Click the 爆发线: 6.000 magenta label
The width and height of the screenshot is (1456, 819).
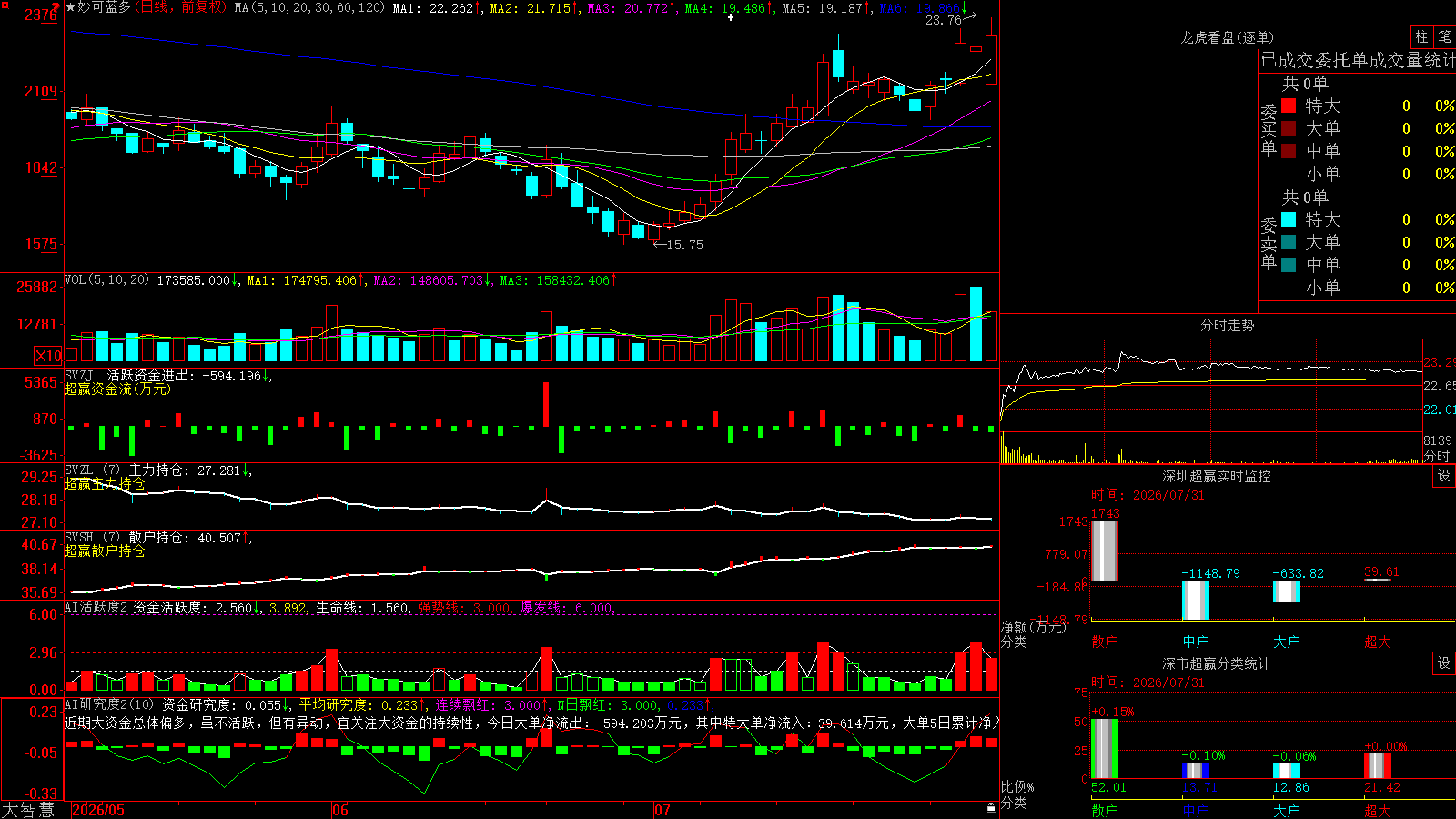566,607
